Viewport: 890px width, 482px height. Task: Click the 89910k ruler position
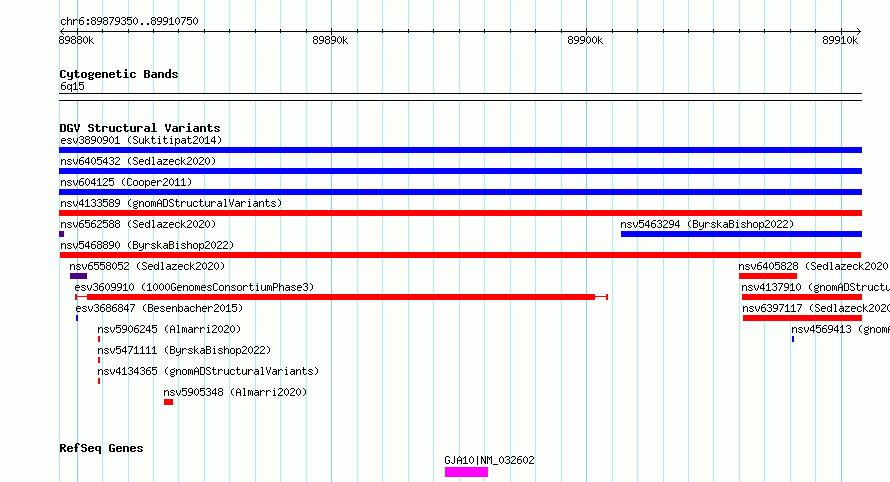(x=840, y=40)
